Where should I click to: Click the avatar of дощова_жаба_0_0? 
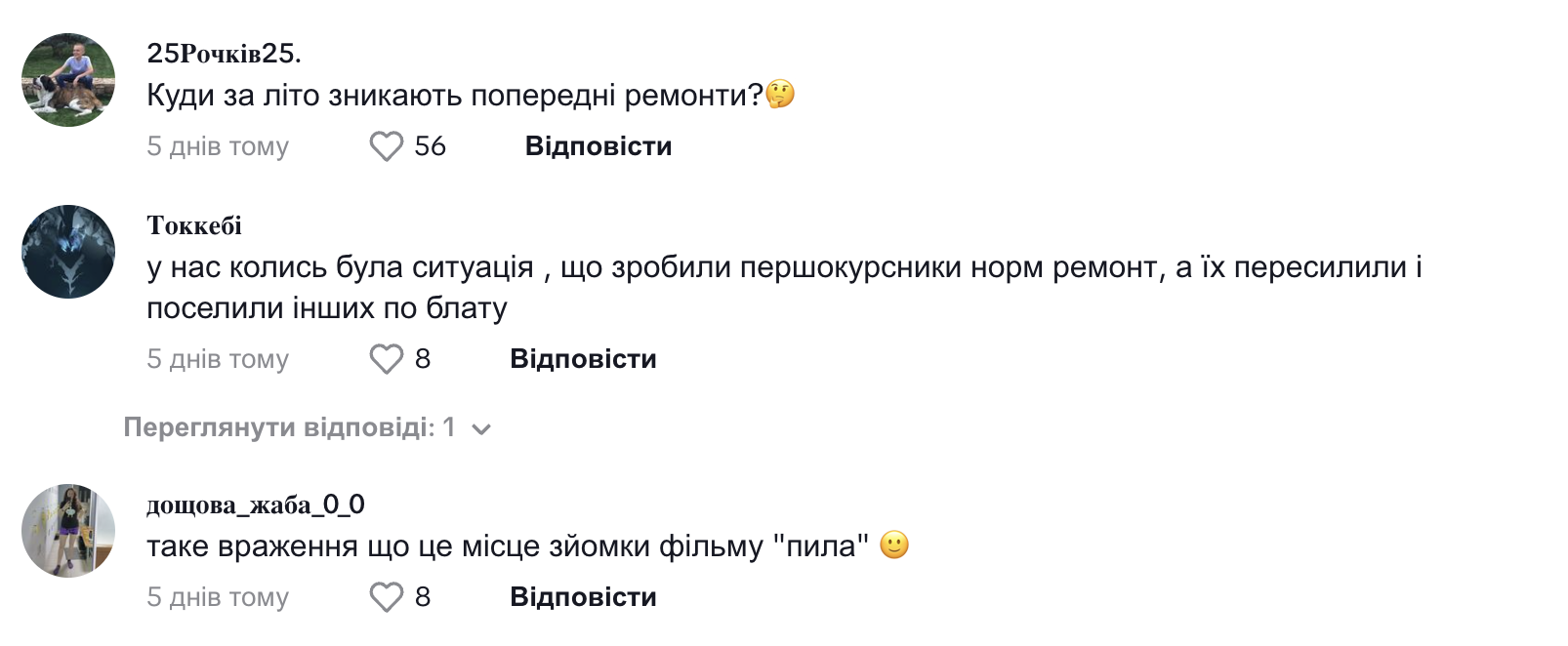click(x=68, y=531)
